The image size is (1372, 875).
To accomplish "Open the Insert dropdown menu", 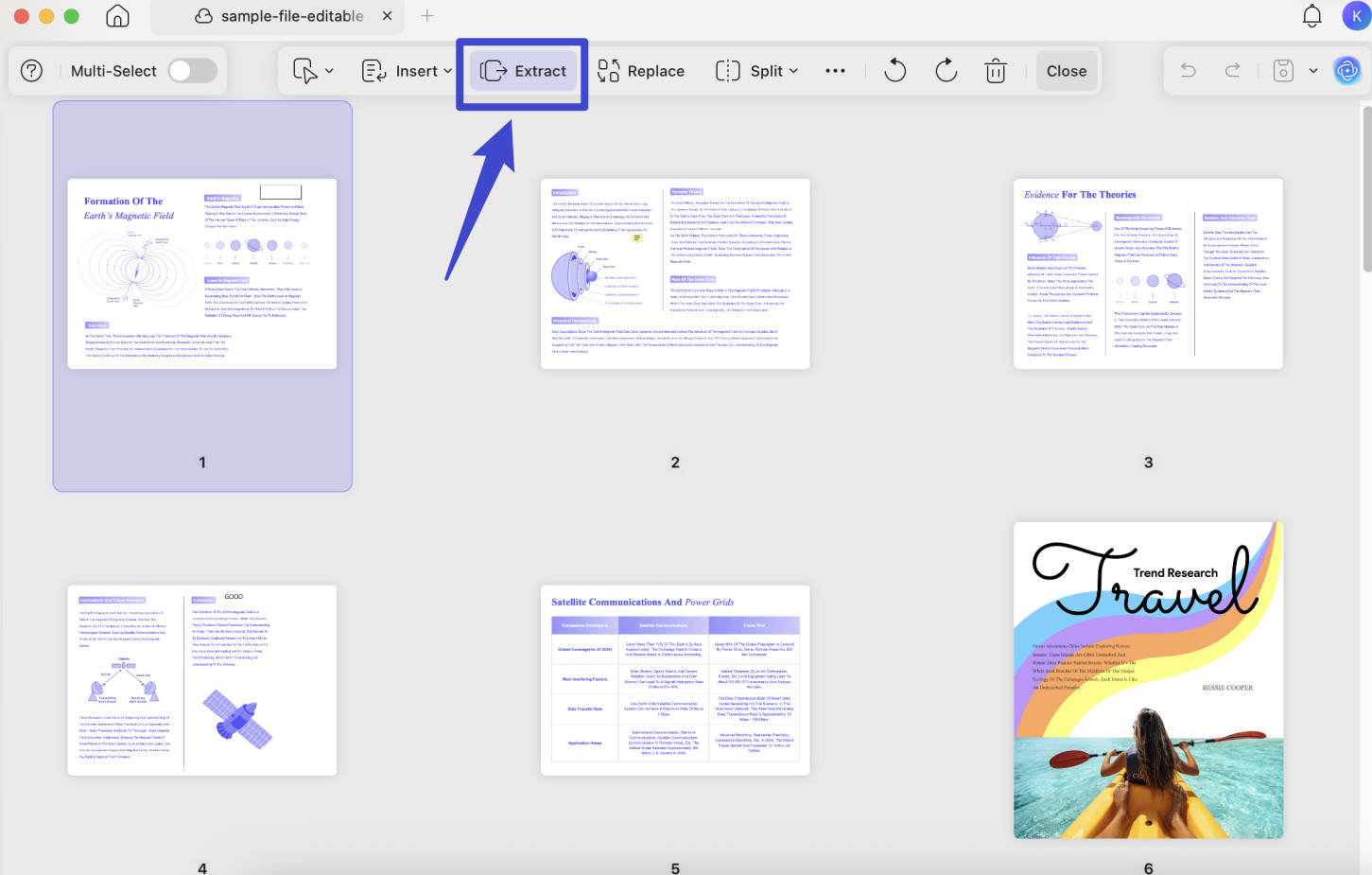I will [407, 71].
